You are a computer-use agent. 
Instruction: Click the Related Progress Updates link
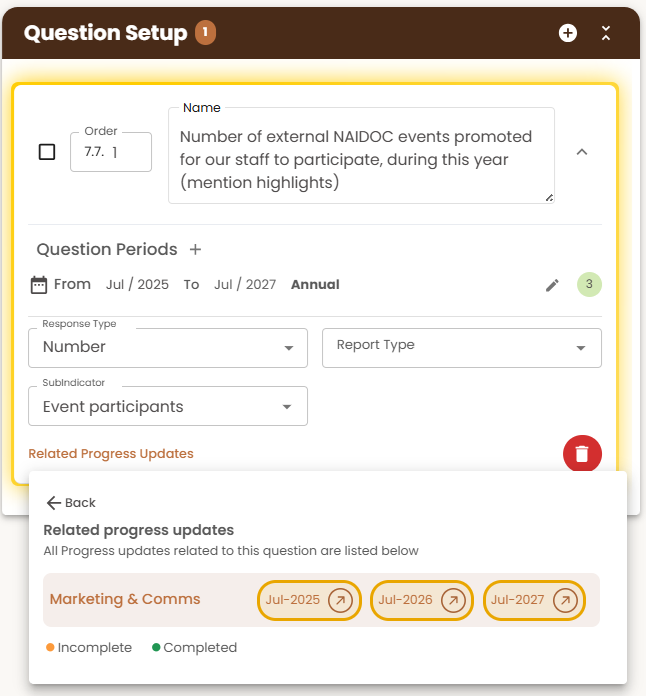[111, 454]
